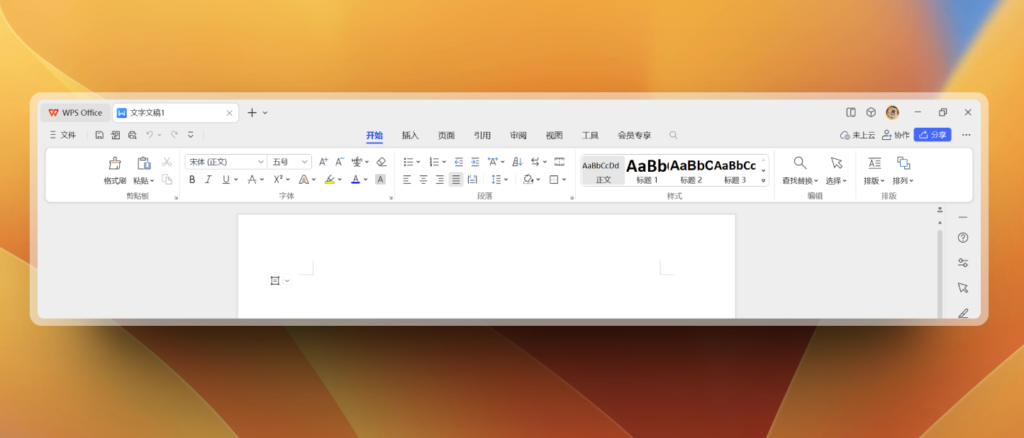Align text right
Viewport: 1024px width, 438px height.
[440, 180]
